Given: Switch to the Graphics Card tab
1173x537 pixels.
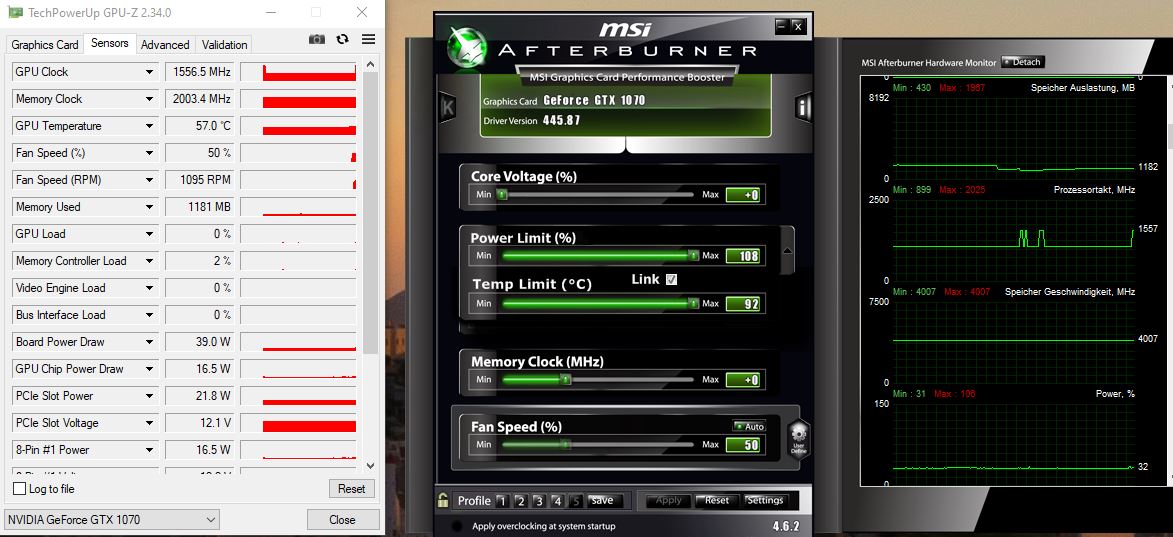Looking at the screenshot, I should coord(45,44).
